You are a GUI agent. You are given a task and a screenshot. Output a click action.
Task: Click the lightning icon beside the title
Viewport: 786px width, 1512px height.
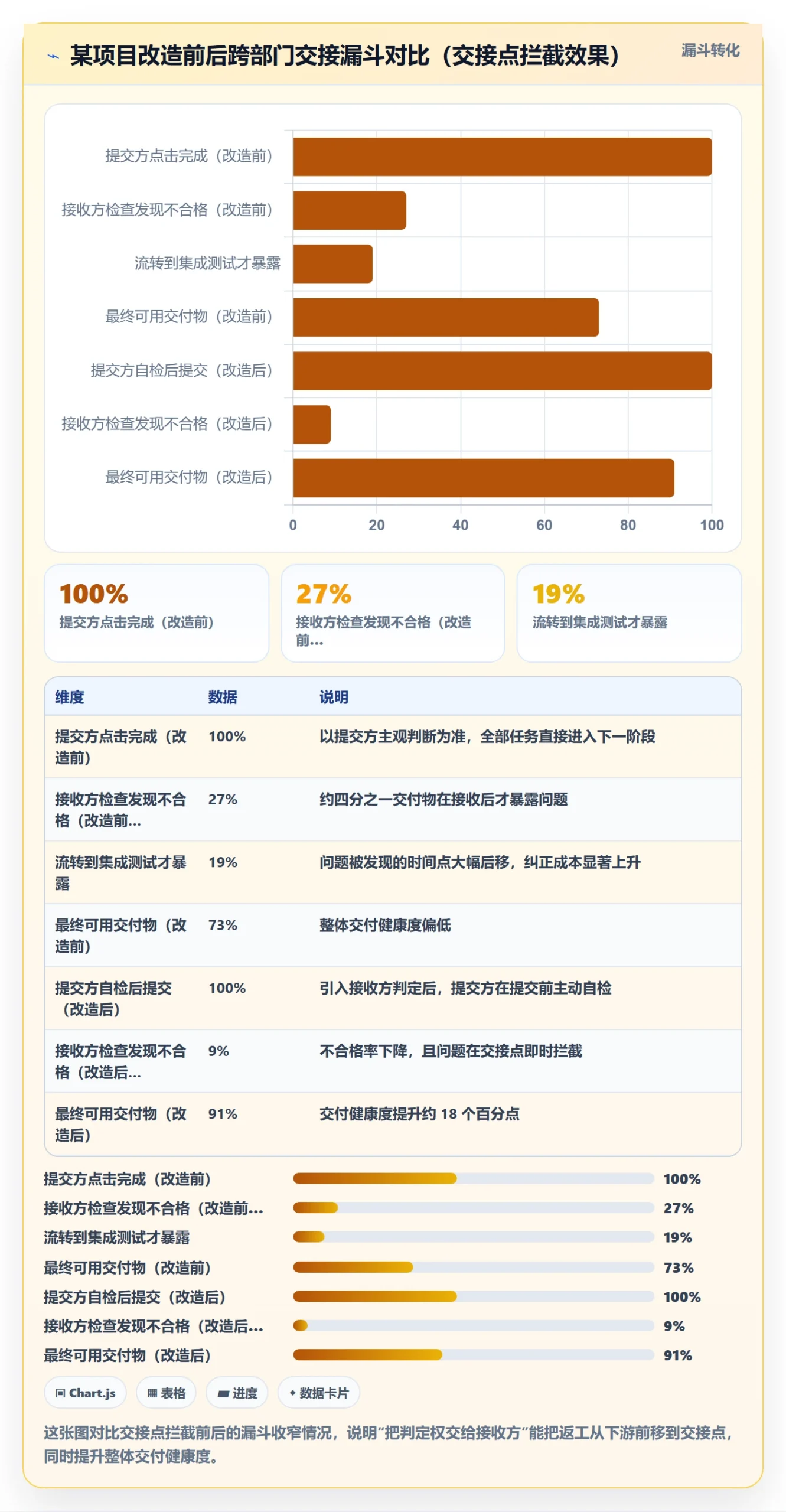(x=53, y=57)
